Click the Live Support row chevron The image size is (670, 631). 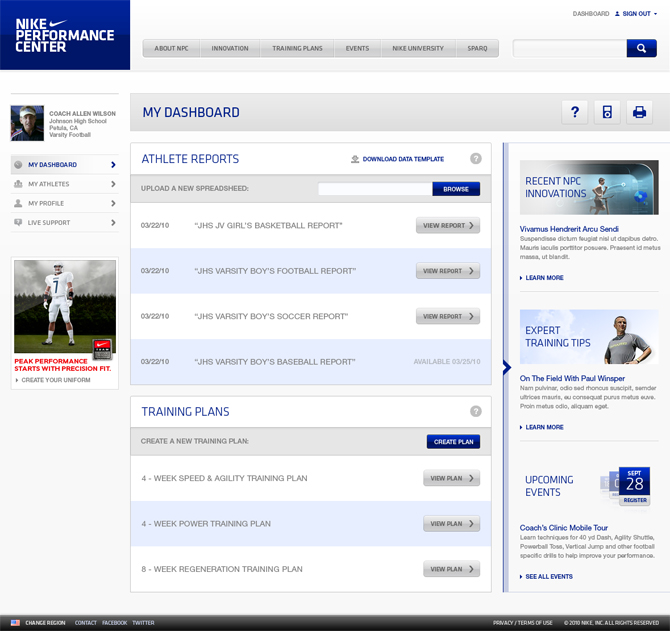[x=113, y=222]
